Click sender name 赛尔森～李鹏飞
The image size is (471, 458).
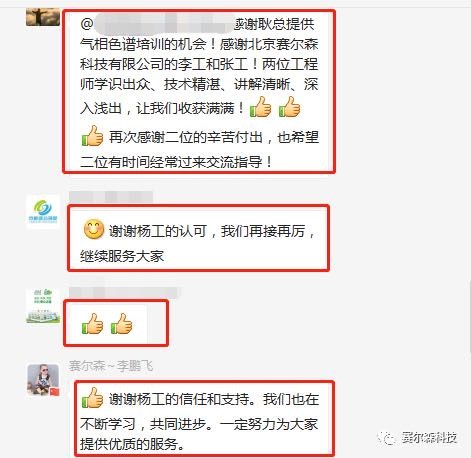point(111,366)
